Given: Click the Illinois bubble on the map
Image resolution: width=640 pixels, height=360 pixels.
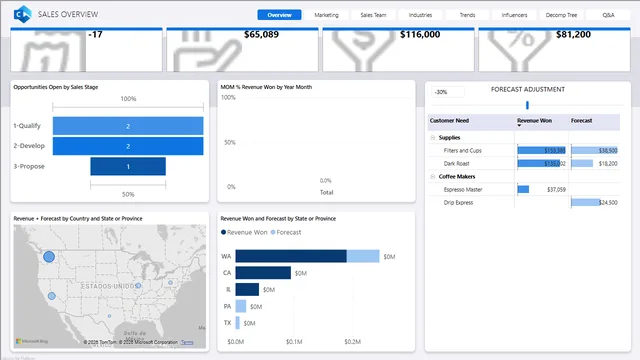Looking at the screenshot, I should pyautogui.click(x=138, y=285).
